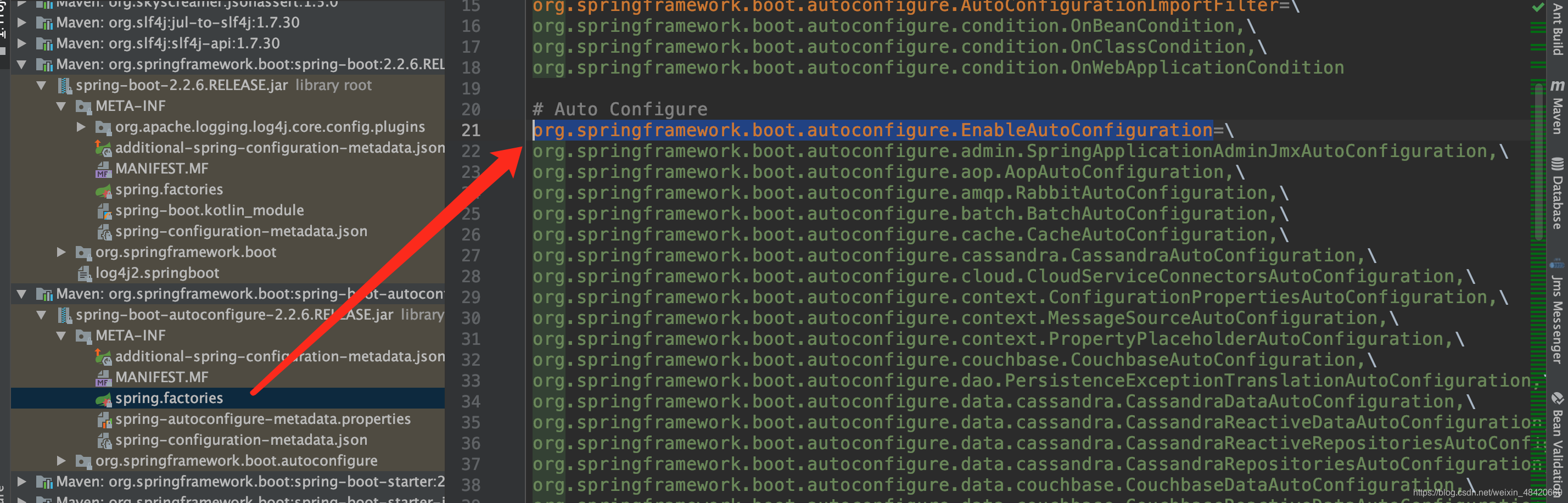This screenshot has height=503, width=1568.
Task: Open the Ant Build tool window
Action: [1556, 29]
